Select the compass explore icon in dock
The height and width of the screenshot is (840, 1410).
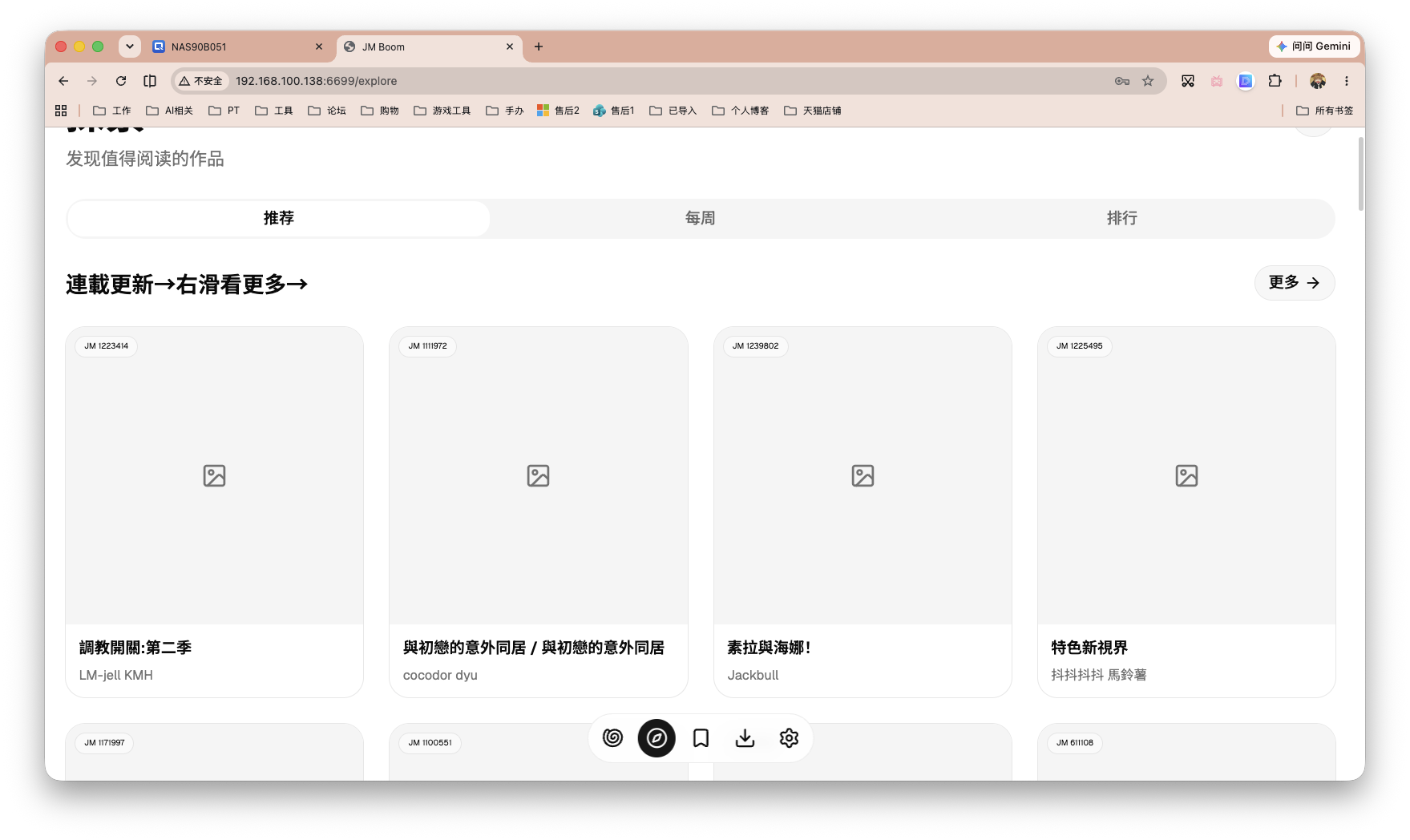click(657, 737)
